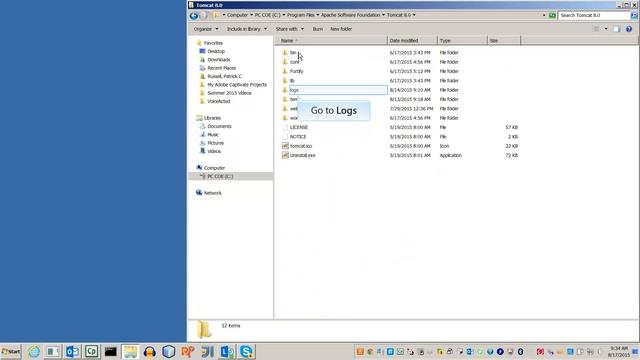Open My Adobe Captivate Projects favorite

(x=237, y=85)
